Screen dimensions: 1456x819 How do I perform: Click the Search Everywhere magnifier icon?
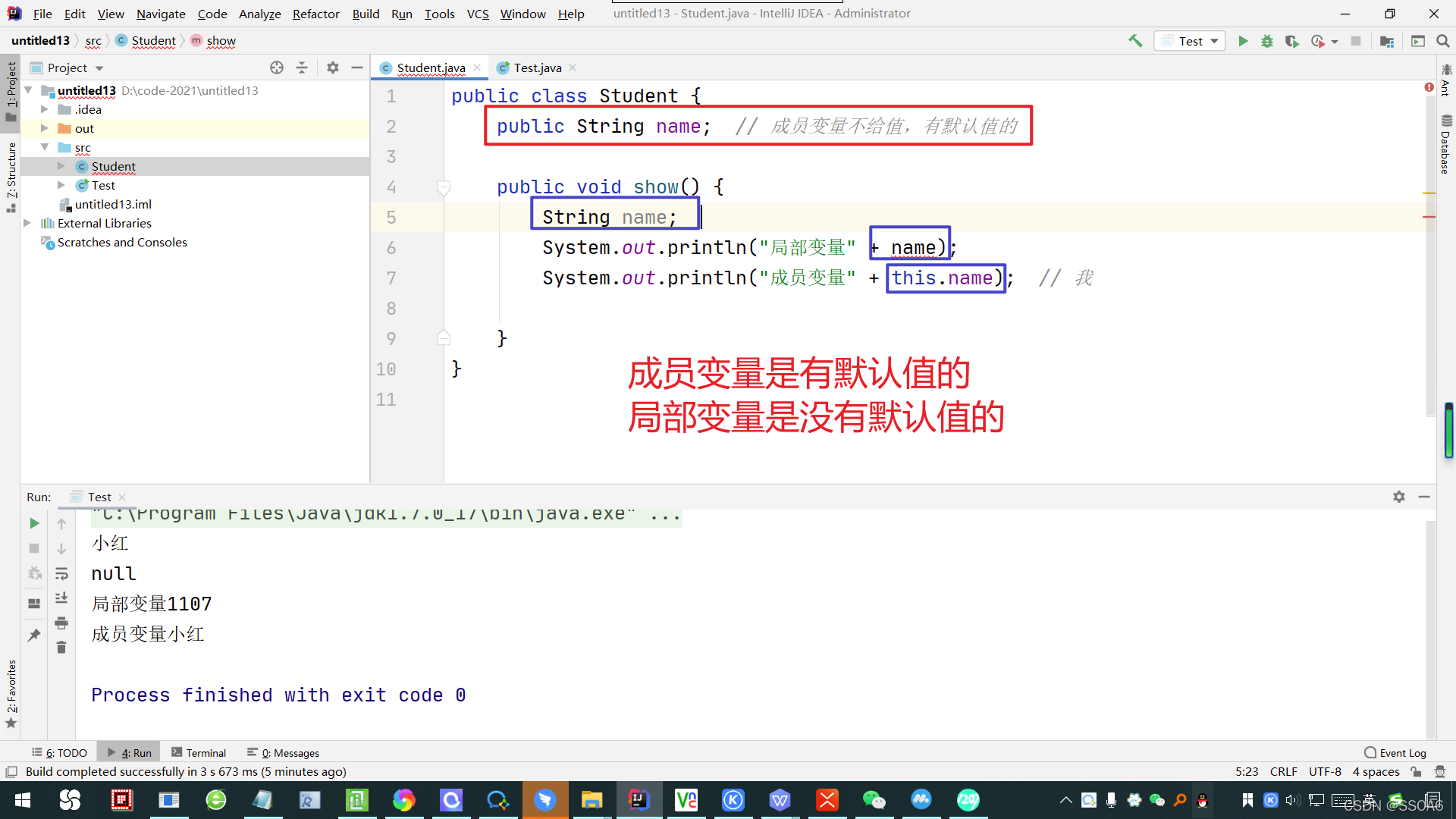tap(1442, 41)
